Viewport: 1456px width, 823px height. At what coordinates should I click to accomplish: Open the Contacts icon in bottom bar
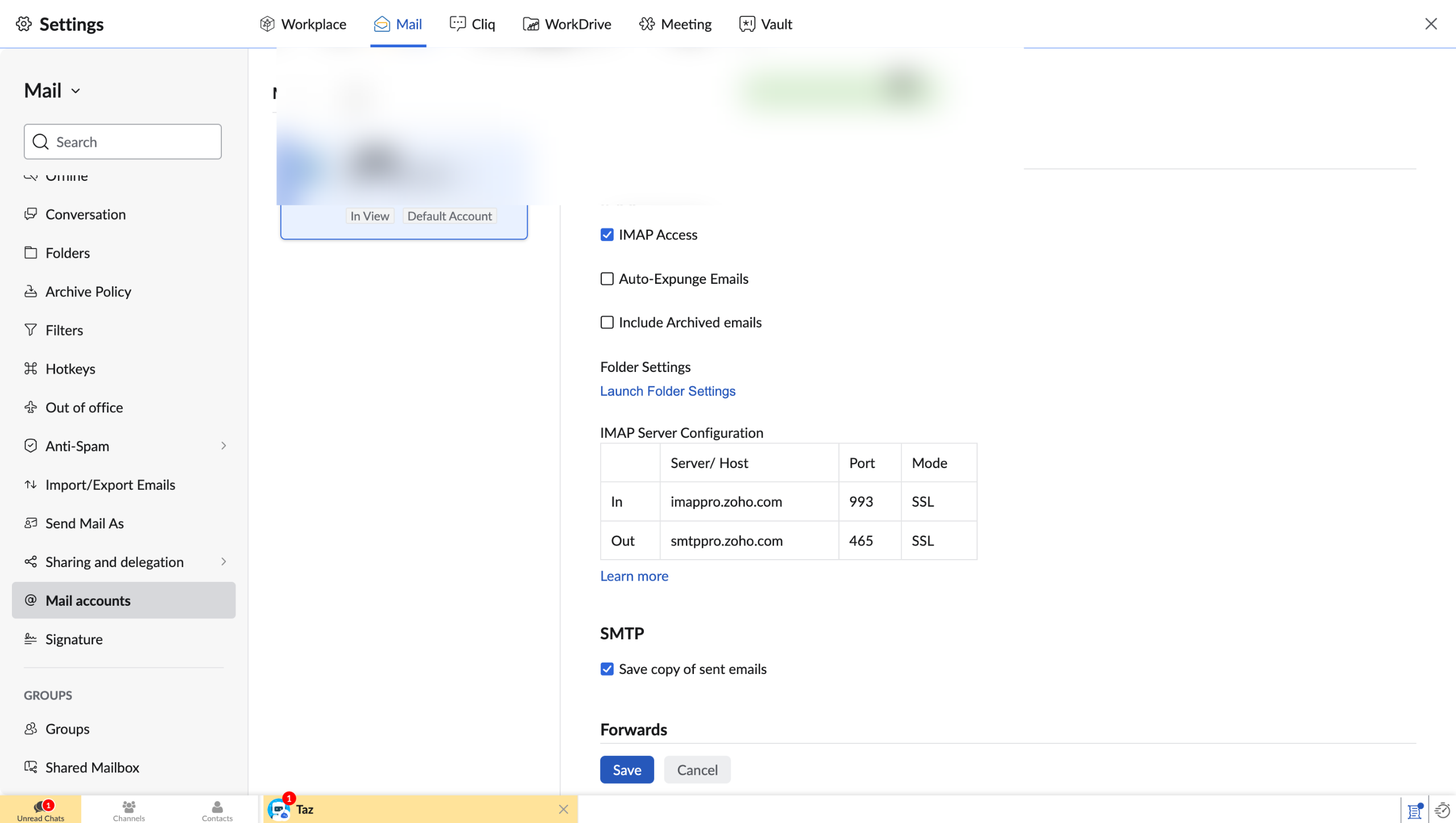(x=217, y=807)
